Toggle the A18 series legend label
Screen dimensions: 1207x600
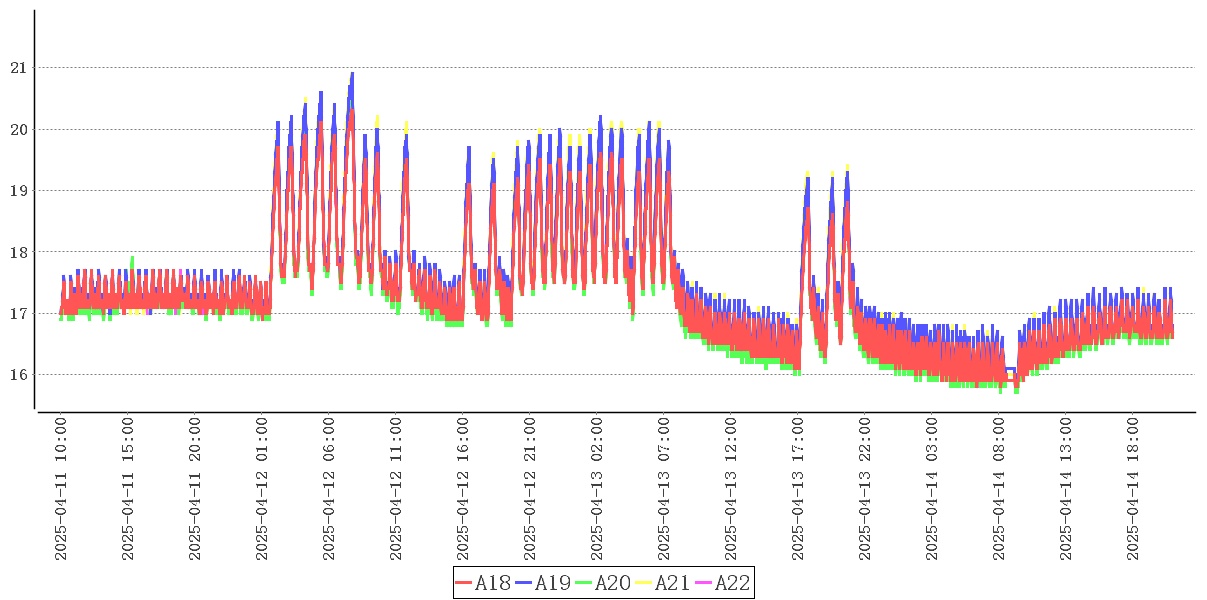coord(493,583)
